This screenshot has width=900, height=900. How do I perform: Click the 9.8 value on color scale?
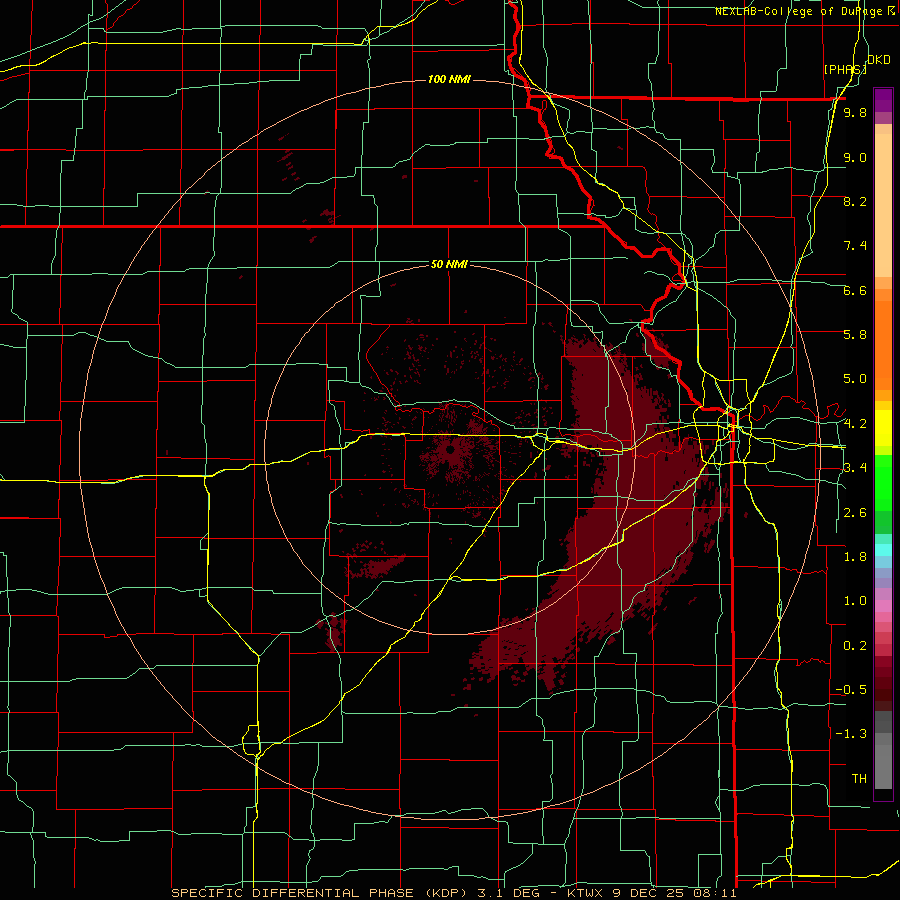(x=855, y=112)
